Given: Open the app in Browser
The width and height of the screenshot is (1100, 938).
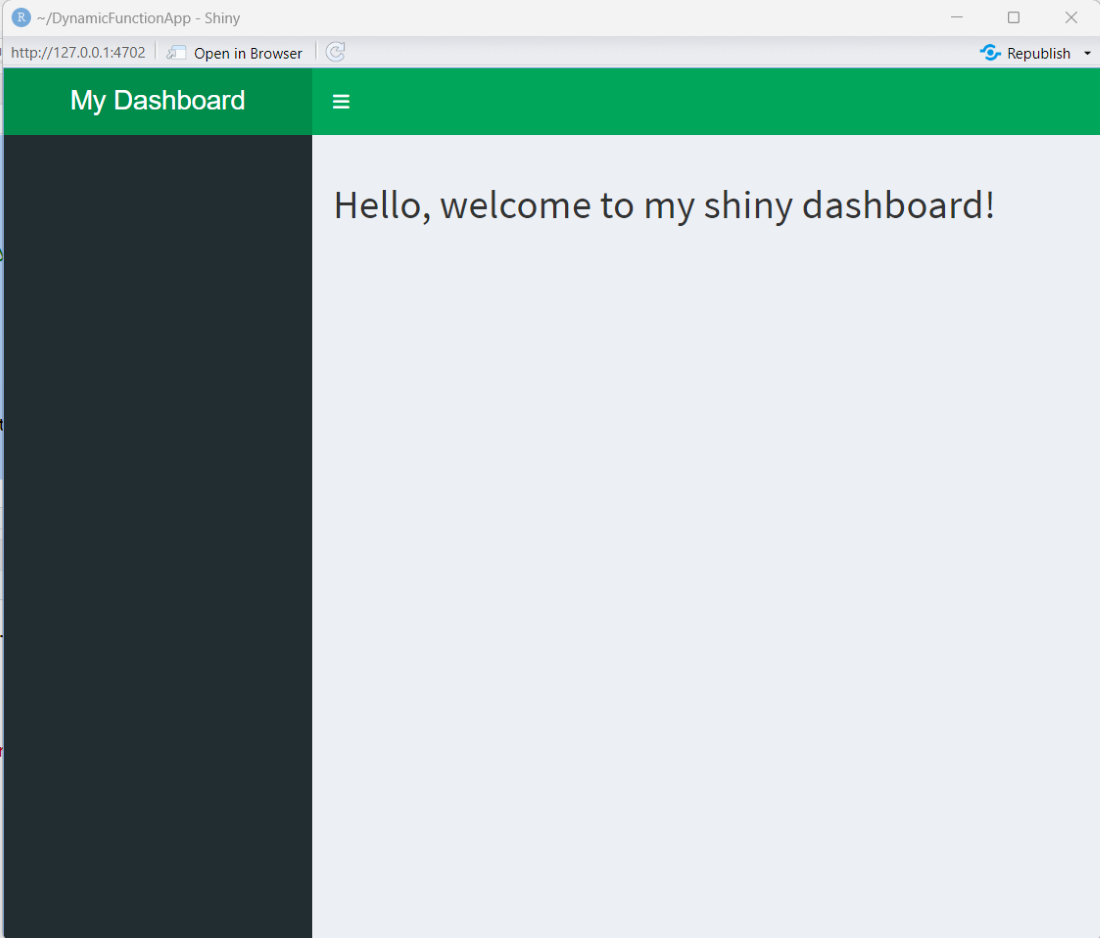Looking at the screenshot, I should 234,53.
